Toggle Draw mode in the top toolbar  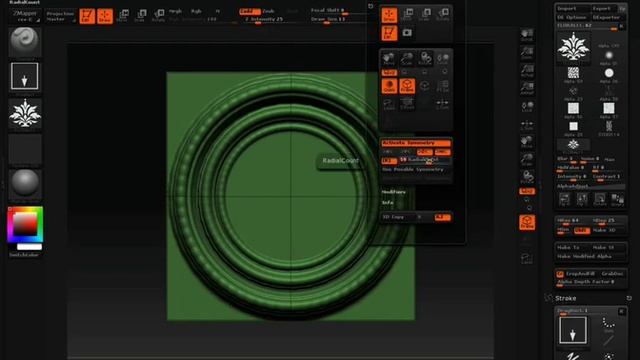104,16
